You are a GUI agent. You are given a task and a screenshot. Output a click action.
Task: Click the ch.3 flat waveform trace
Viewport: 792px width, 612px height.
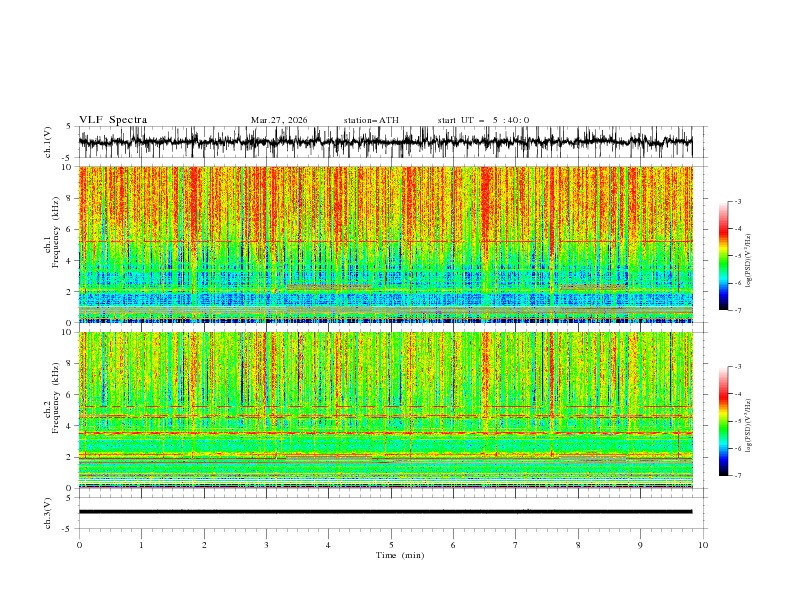pos(385,512)
